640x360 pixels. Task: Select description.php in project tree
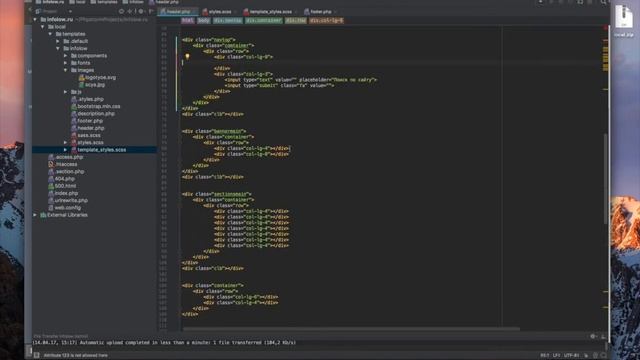[93, 114]
